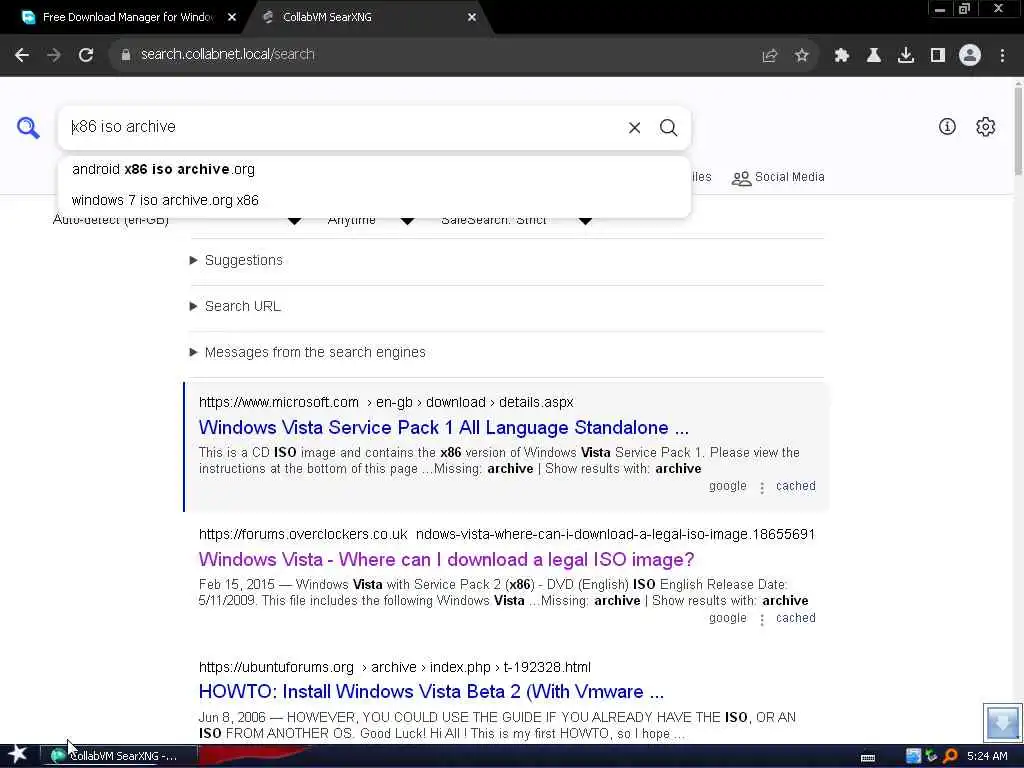Click the CollabVM SearXNG taskbar button
The image size is (1024, 768).
point(120,756)
